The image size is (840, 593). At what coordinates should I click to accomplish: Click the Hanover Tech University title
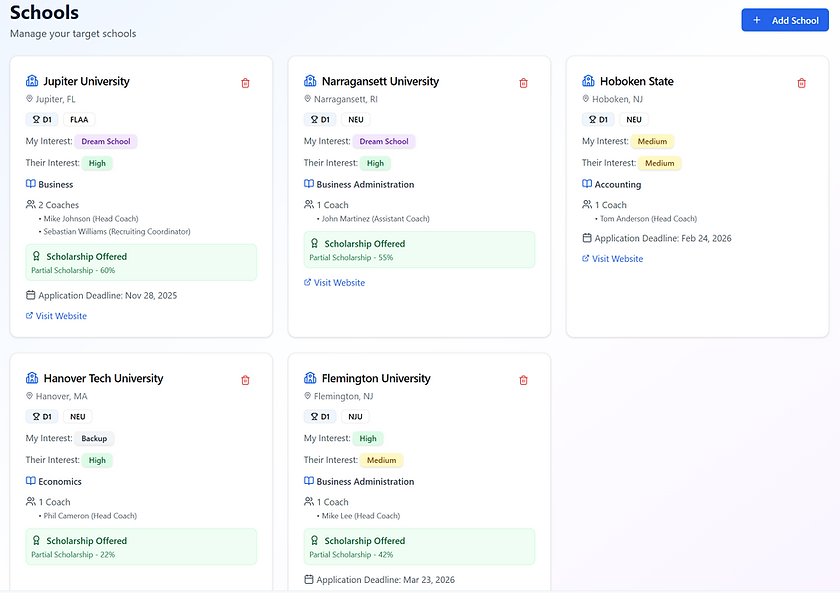click(x=103, y=379)
